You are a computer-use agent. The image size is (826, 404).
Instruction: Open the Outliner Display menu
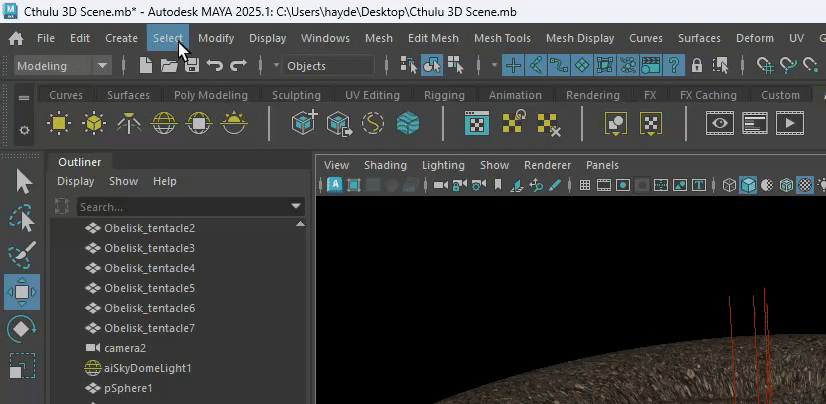(75, 181)
